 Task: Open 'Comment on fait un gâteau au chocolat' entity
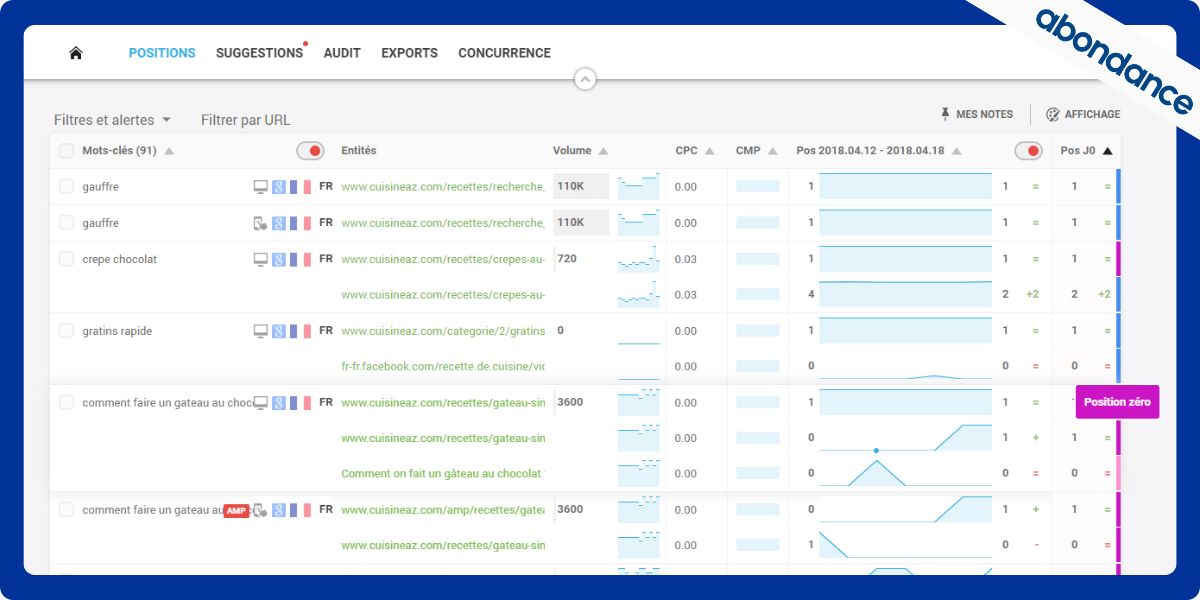(443, 473)
